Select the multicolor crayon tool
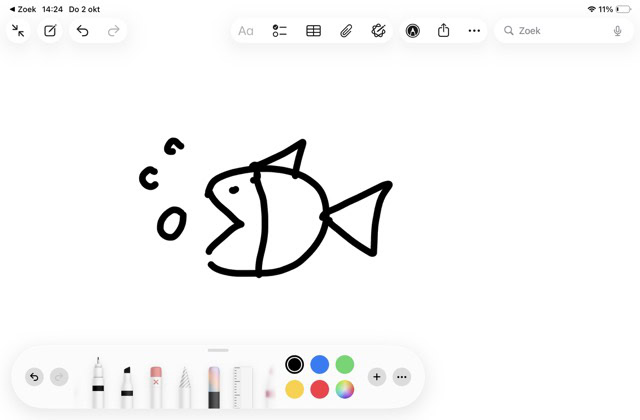Image resolution: width=640 pixels, height=420 pixels. 214,385
